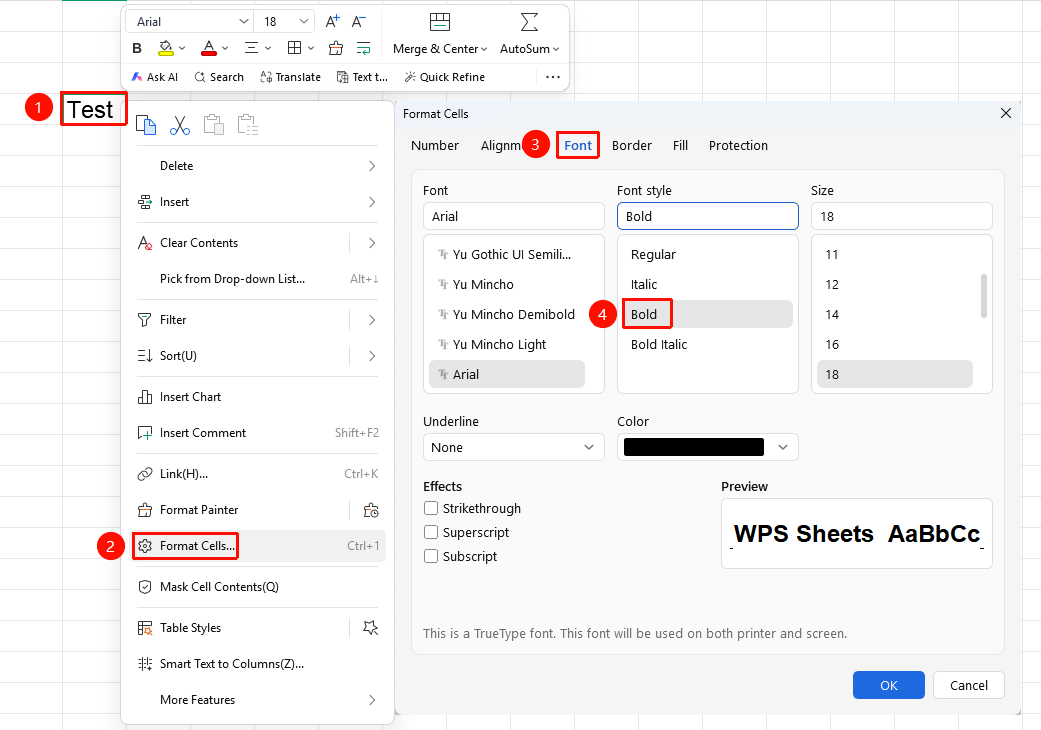The height and width of the screenshot is (730, 1041).
Task: Click the Size list scrollbar
Action: [983, 296]
